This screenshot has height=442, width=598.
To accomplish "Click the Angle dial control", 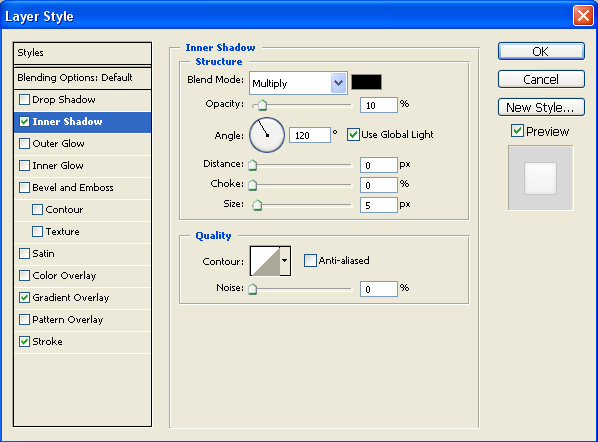I will 267,135.
